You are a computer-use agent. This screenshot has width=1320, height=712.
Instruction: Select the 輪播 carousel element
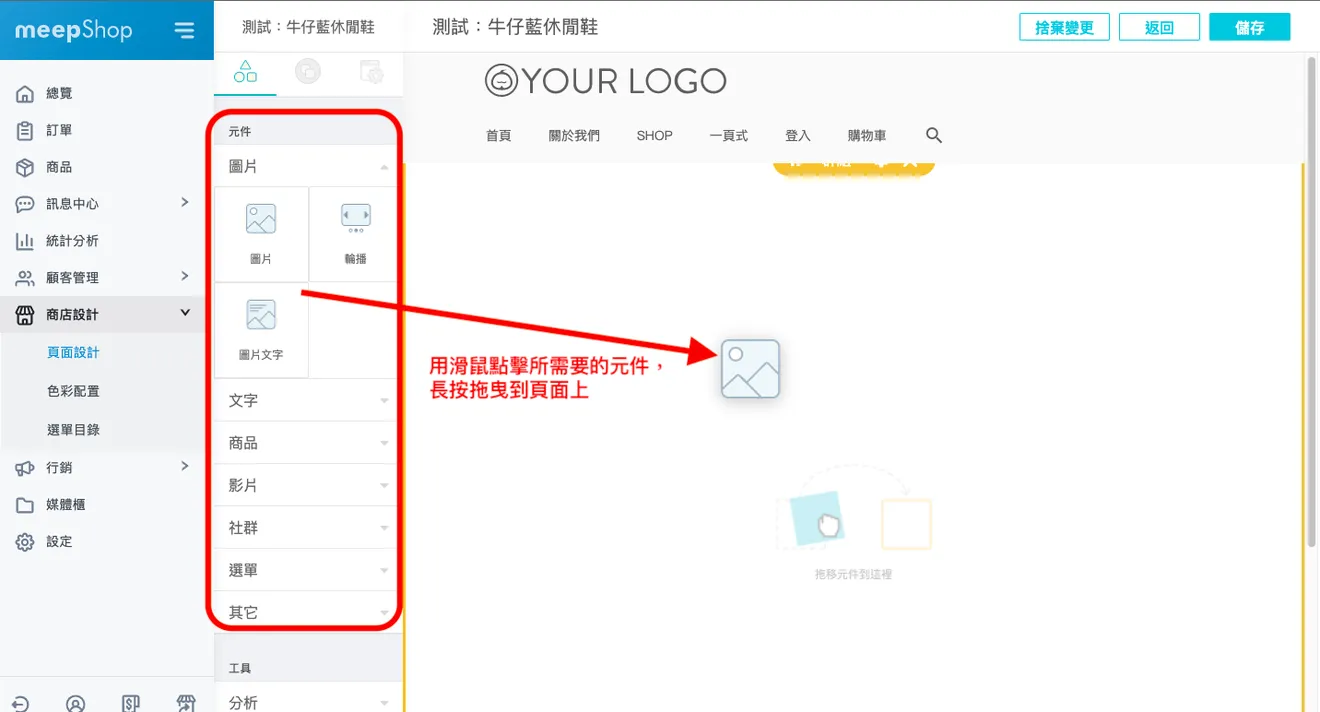click(x=355, y=234)
